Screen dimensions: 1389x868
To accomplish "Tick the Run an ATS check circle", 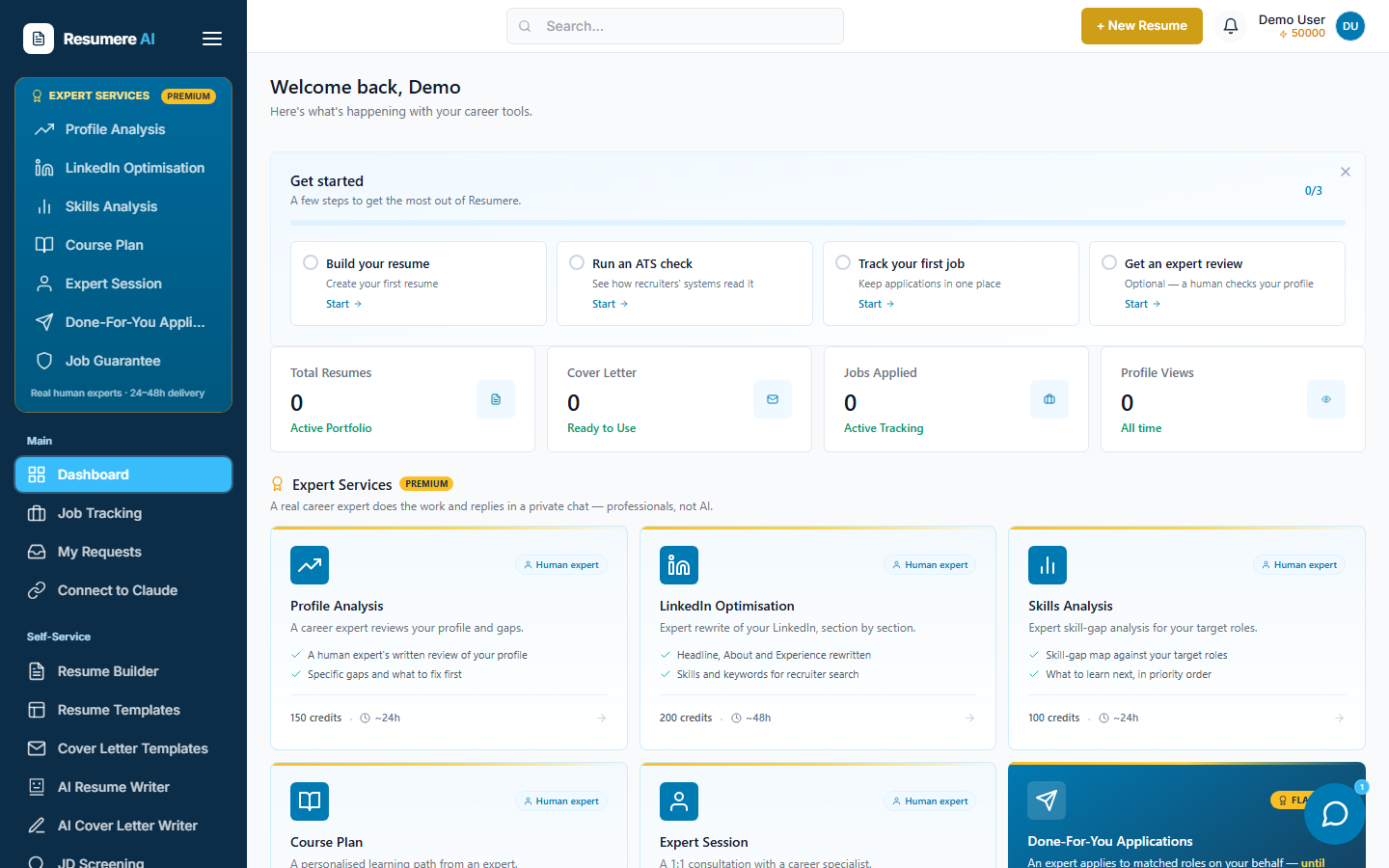I will pos(577,262).
